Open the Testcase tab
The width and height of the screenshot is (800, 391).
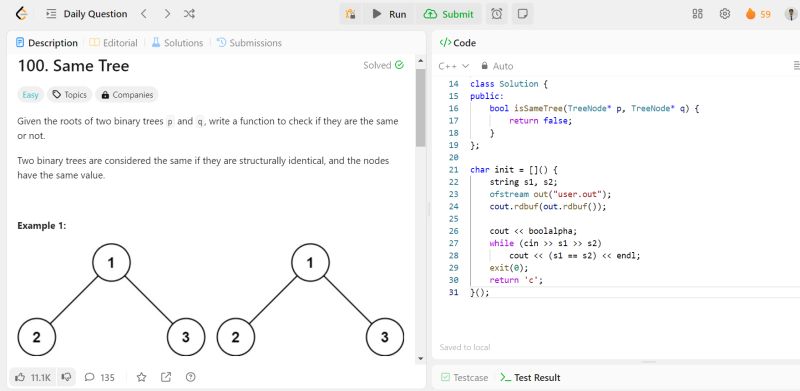464,378
